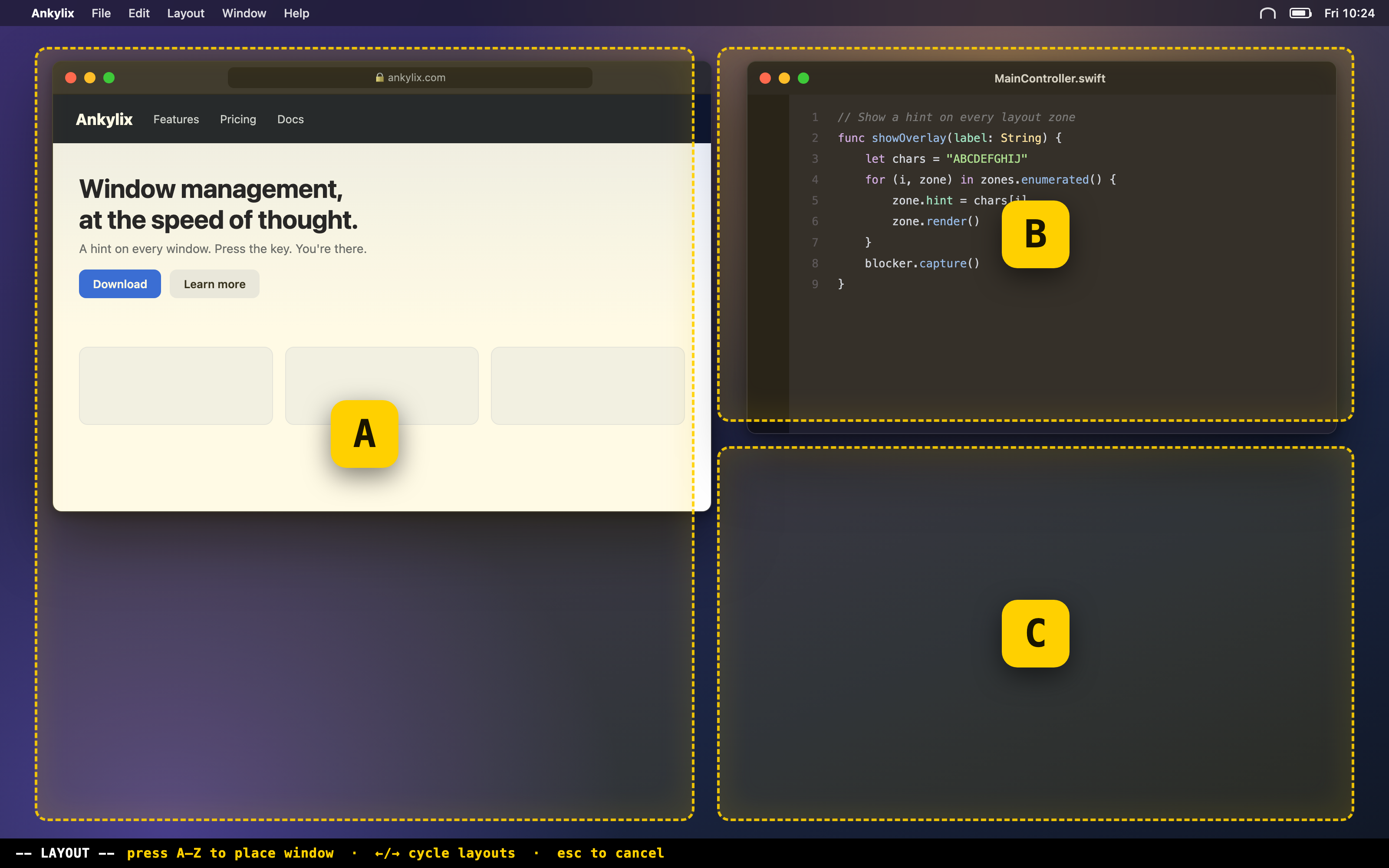Screen dimensions: 1389x868
Task: Click the Ankylix logo on the webpage
Action: [104, 119]
